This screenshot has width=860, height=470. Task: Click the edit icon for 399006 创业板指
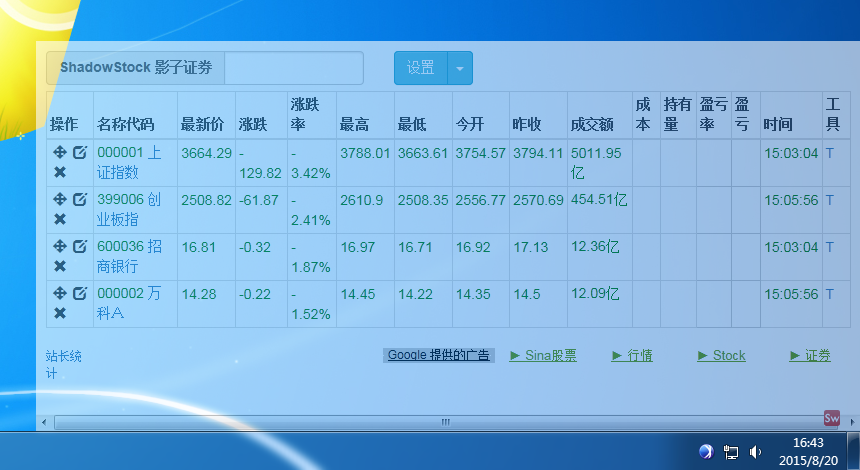click(x=80, y=199)
